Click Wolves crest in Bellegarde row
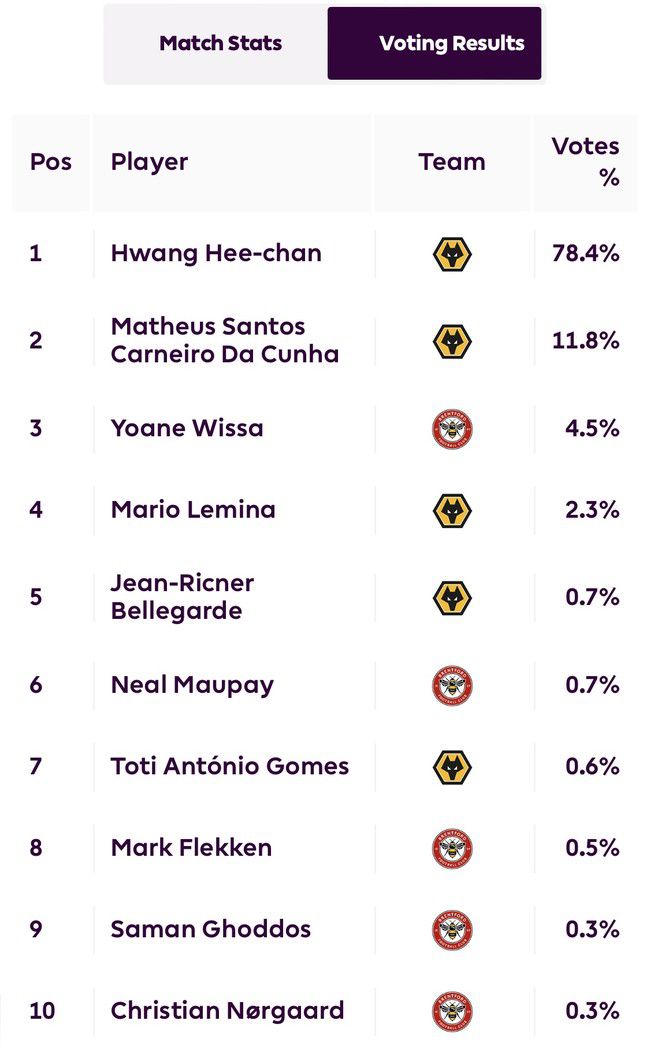 tap(452, 598)
